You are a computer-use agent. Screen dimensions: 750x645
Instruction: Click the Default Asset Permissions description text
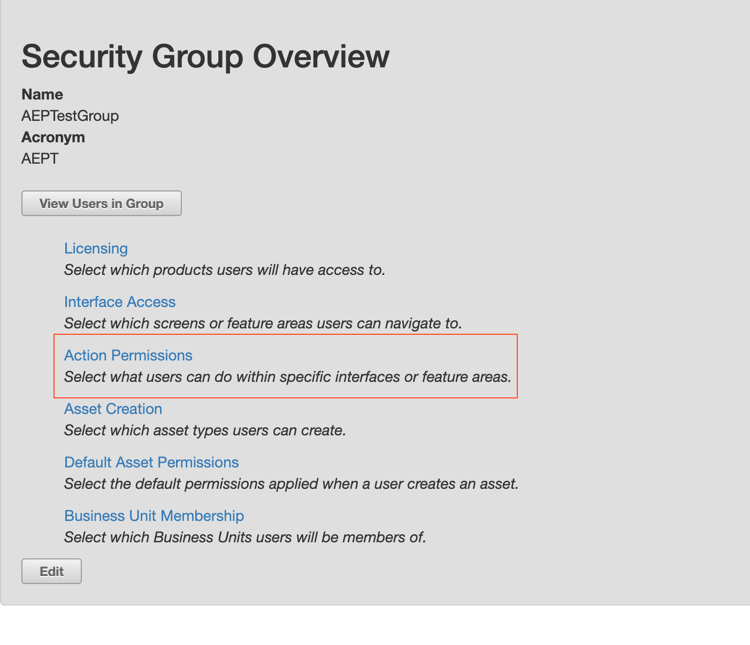pyautogui.click(x=291, y=484)
